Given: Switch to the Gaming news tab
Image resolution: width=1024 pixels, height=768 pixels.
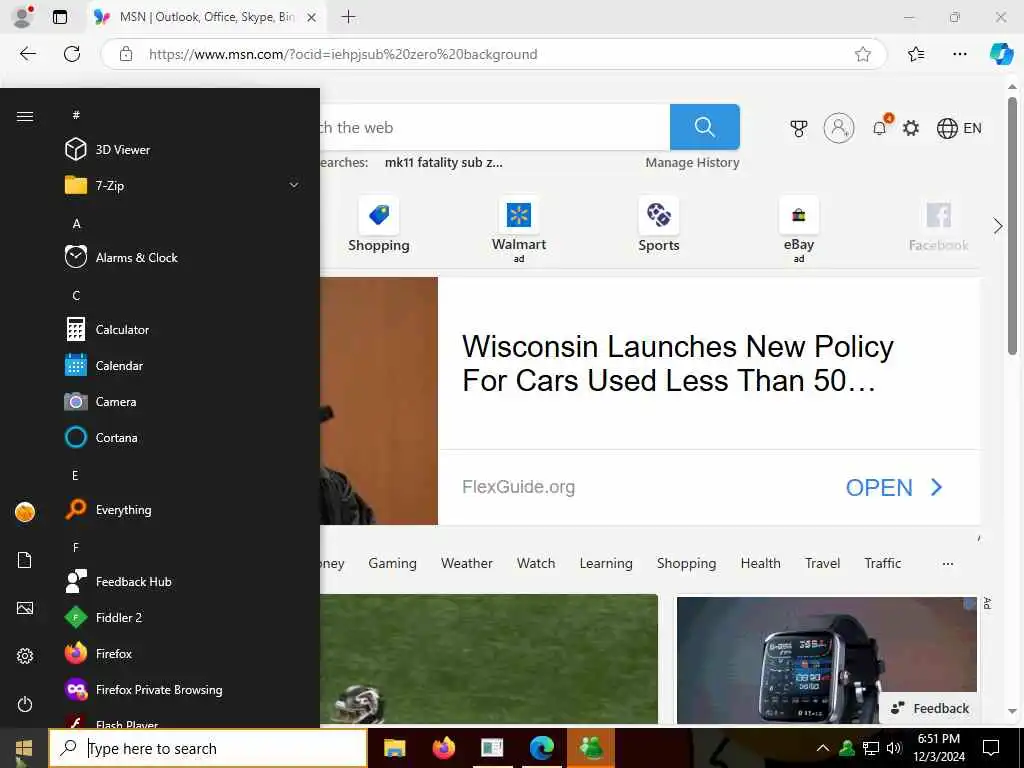Looking at the screenshot, I should (x=392, y=563).
